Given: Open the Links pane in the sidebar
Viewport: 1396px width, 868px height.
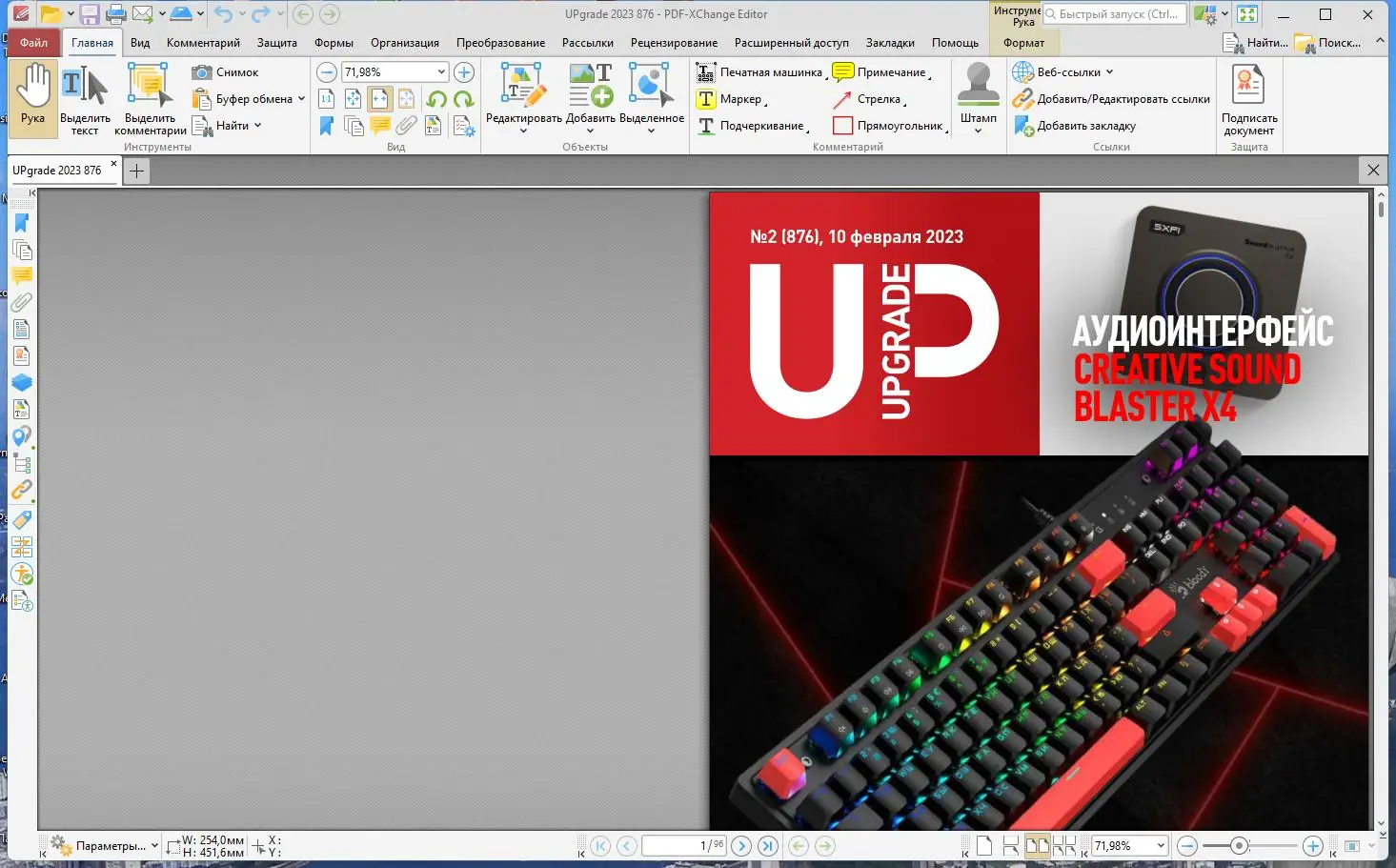Looking at the screenshot, I should coord(22,490).
